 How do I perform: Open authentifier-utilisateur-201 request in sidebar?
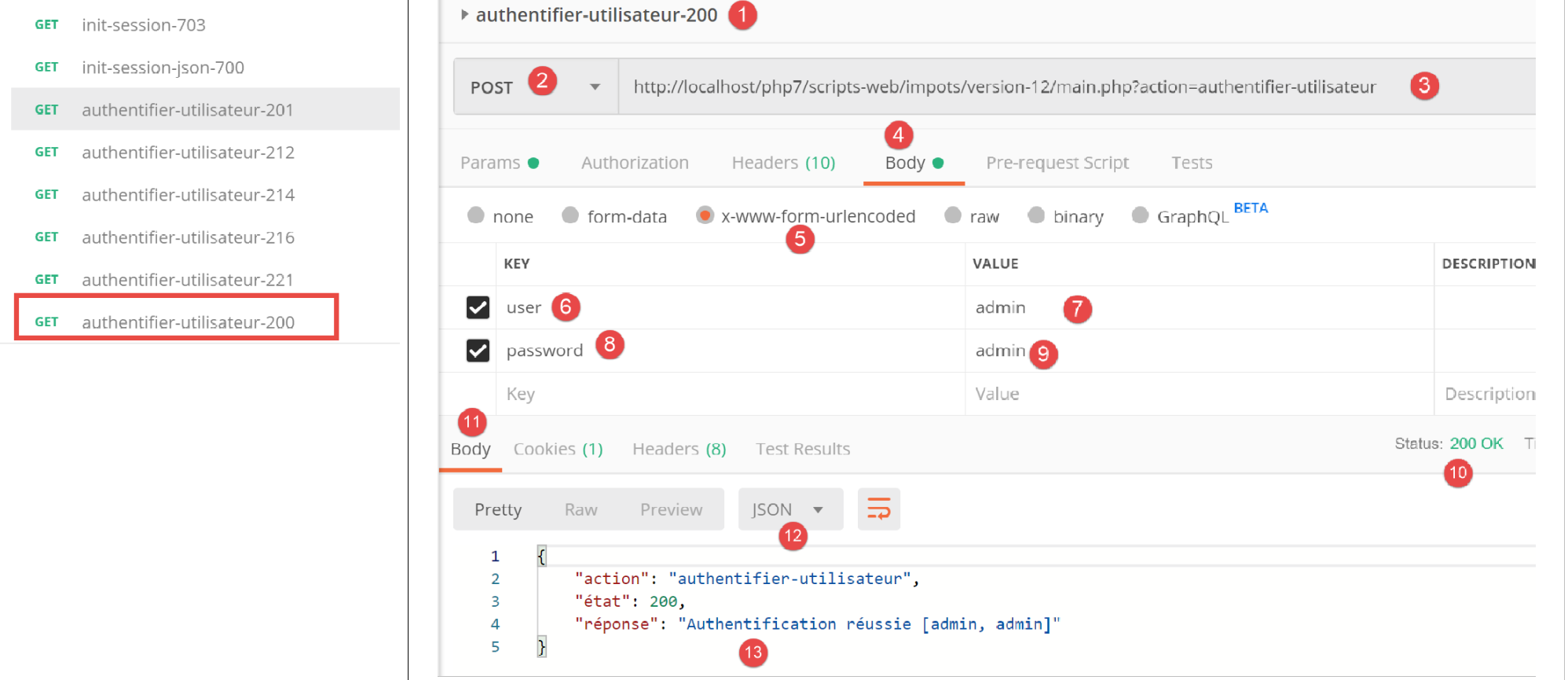click(x=187, y=110)
